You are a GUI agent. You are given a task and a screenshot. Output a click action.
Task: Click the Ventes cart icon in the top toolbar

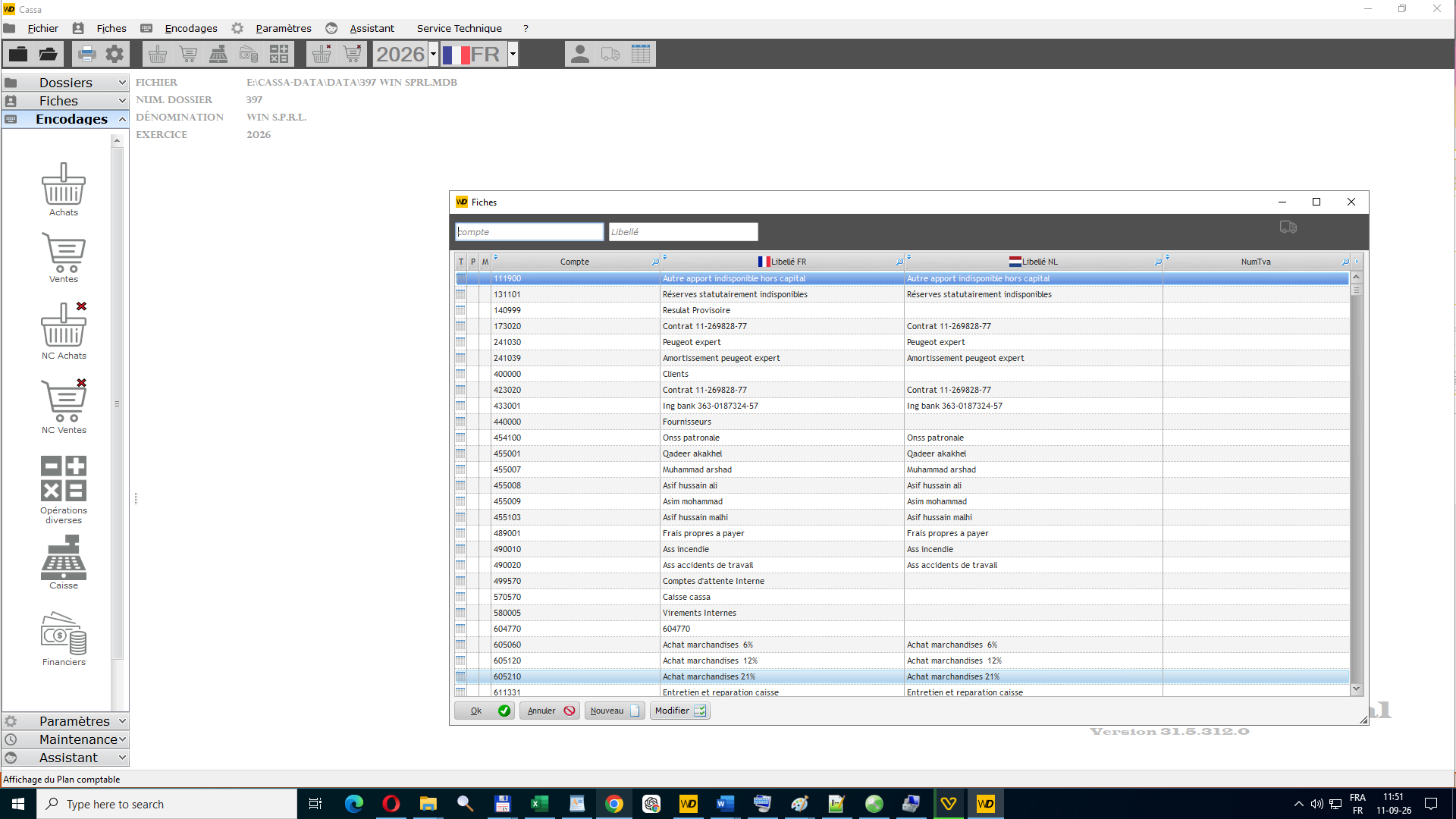(x=188, y=54)
